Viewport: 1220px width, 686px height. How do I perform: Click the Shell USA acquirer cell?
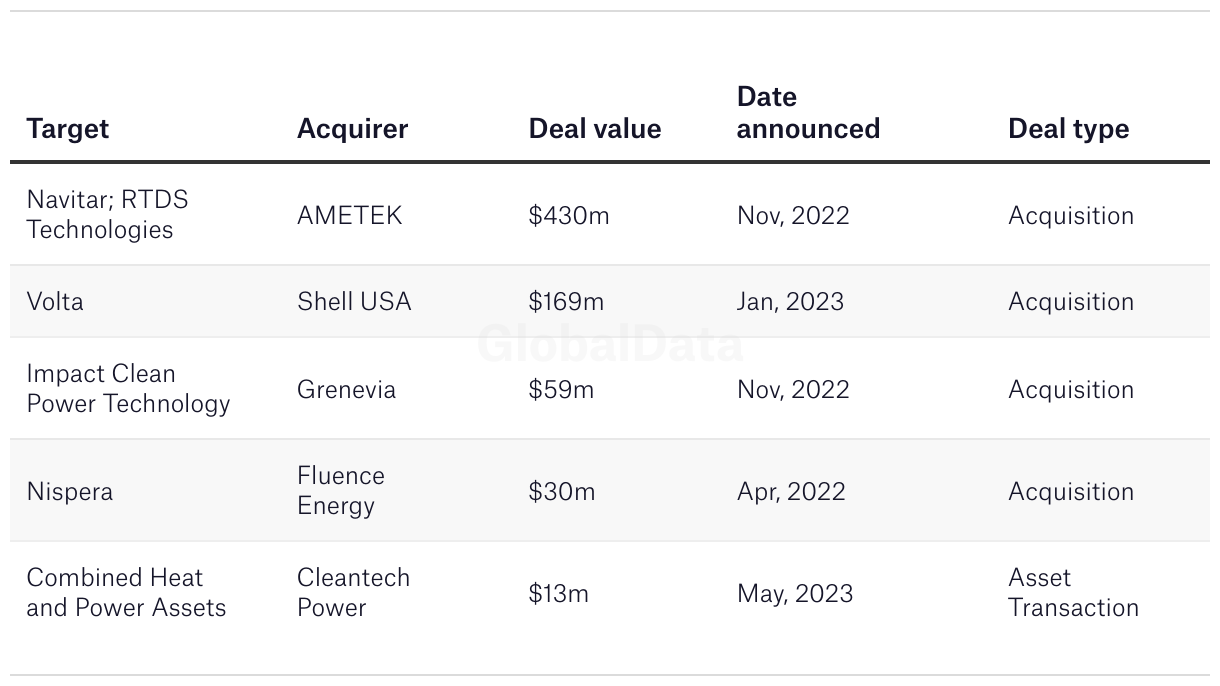click(354, 301)
